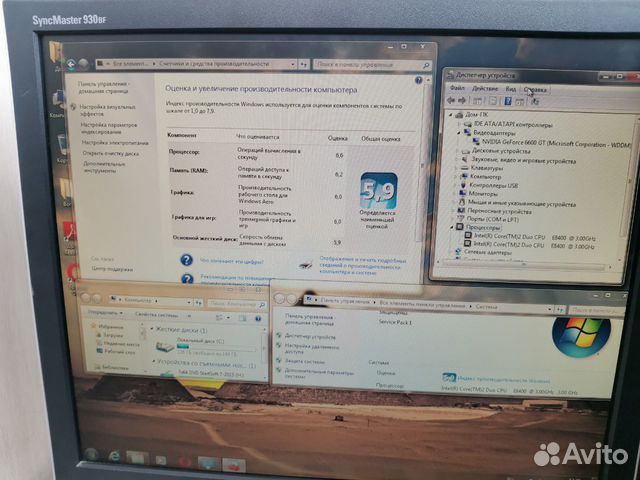Image resolution: width=640 pixels, height=480 pixels.
Task: Select Рабочий стол in Computer window sidebar
Action: tap(120, 352)
